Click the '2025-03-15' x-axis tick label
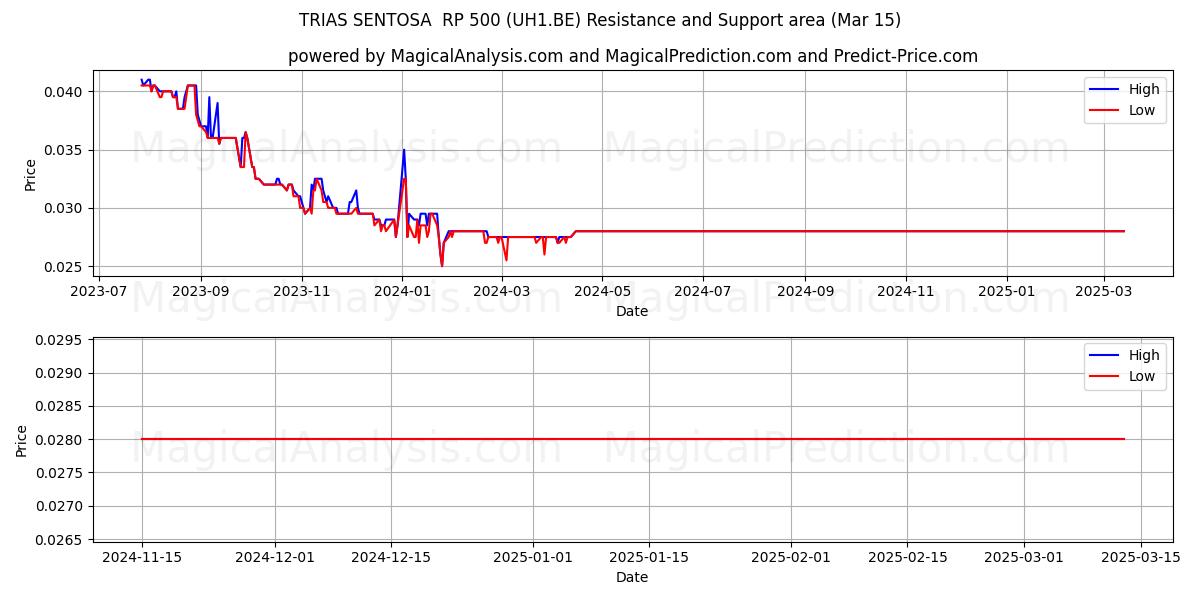The width and height of the screenshot is (1200, 600). pos(1140,558)
